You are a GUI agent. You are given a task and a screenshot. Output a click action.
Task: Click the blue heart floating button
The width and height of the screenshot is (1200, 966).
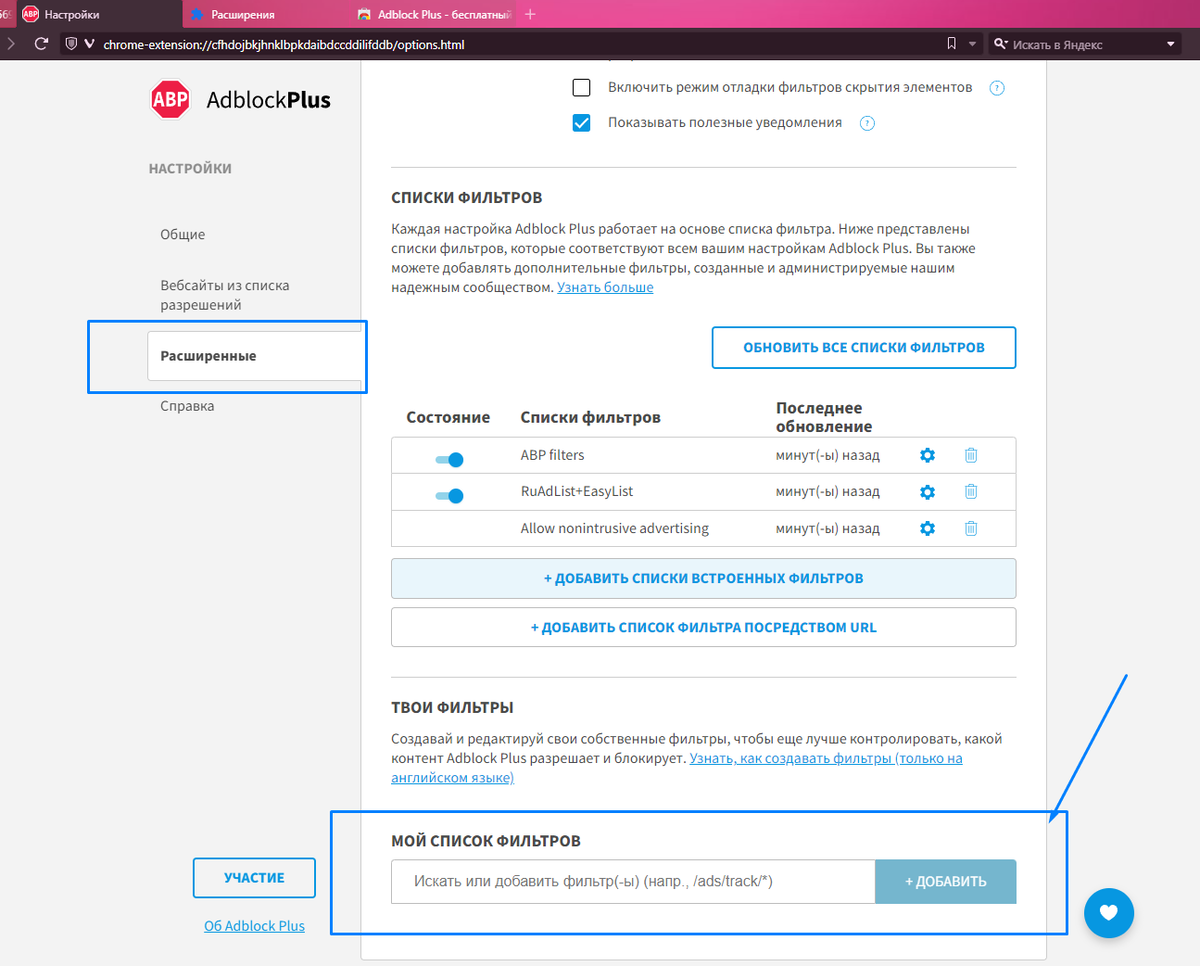point(1108,912)
